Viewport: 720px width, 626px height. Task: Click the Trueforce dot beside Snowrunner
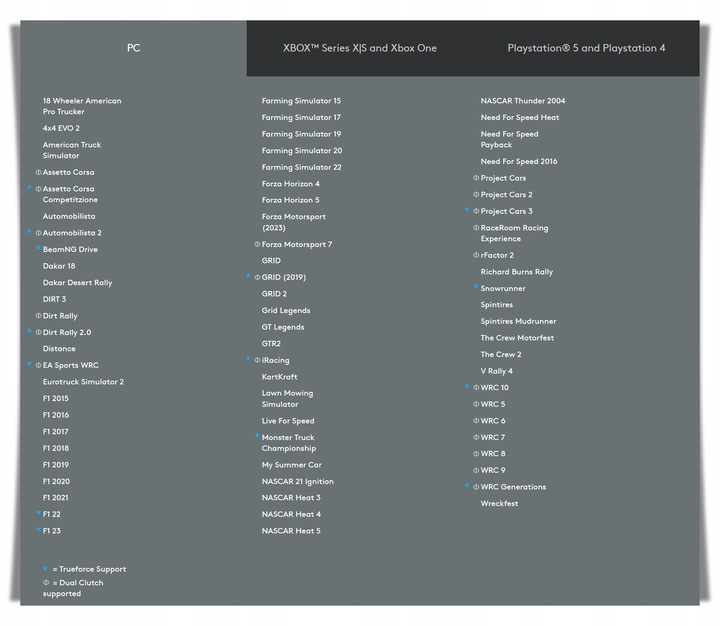tap(476, 287)
